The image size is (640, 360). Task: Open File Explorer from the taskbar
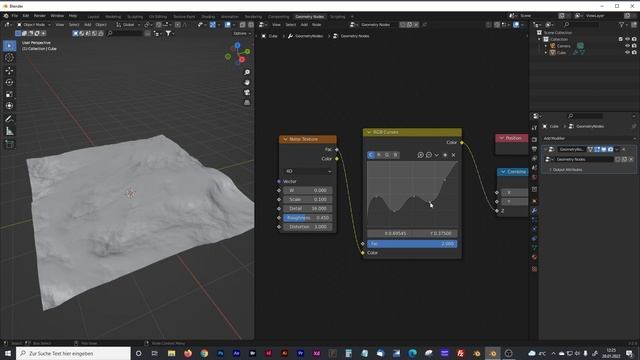click(x=171, y=353)
